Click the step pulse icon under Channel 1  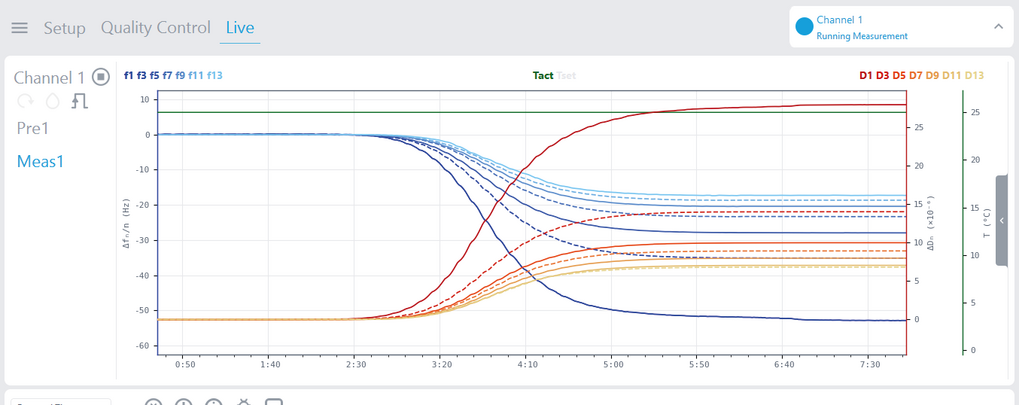click(79, 101)
